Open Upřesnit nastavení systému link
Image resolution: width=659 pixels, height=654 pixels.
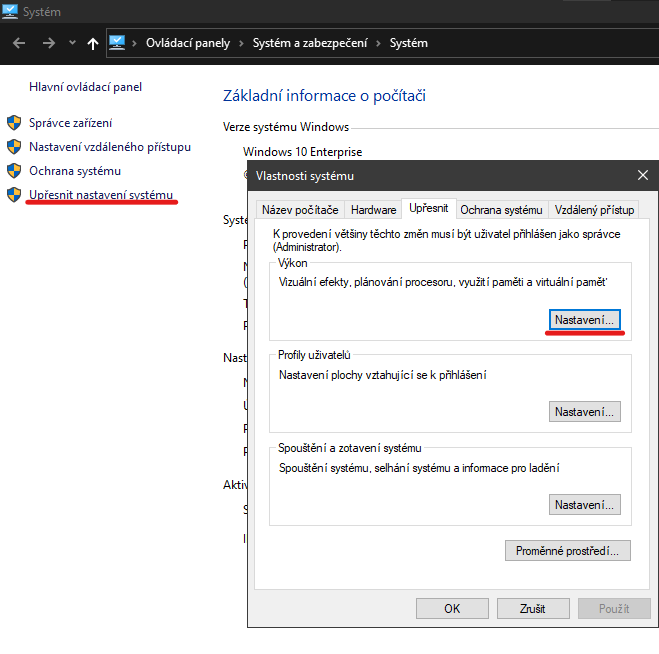click(x=101, y=194)
